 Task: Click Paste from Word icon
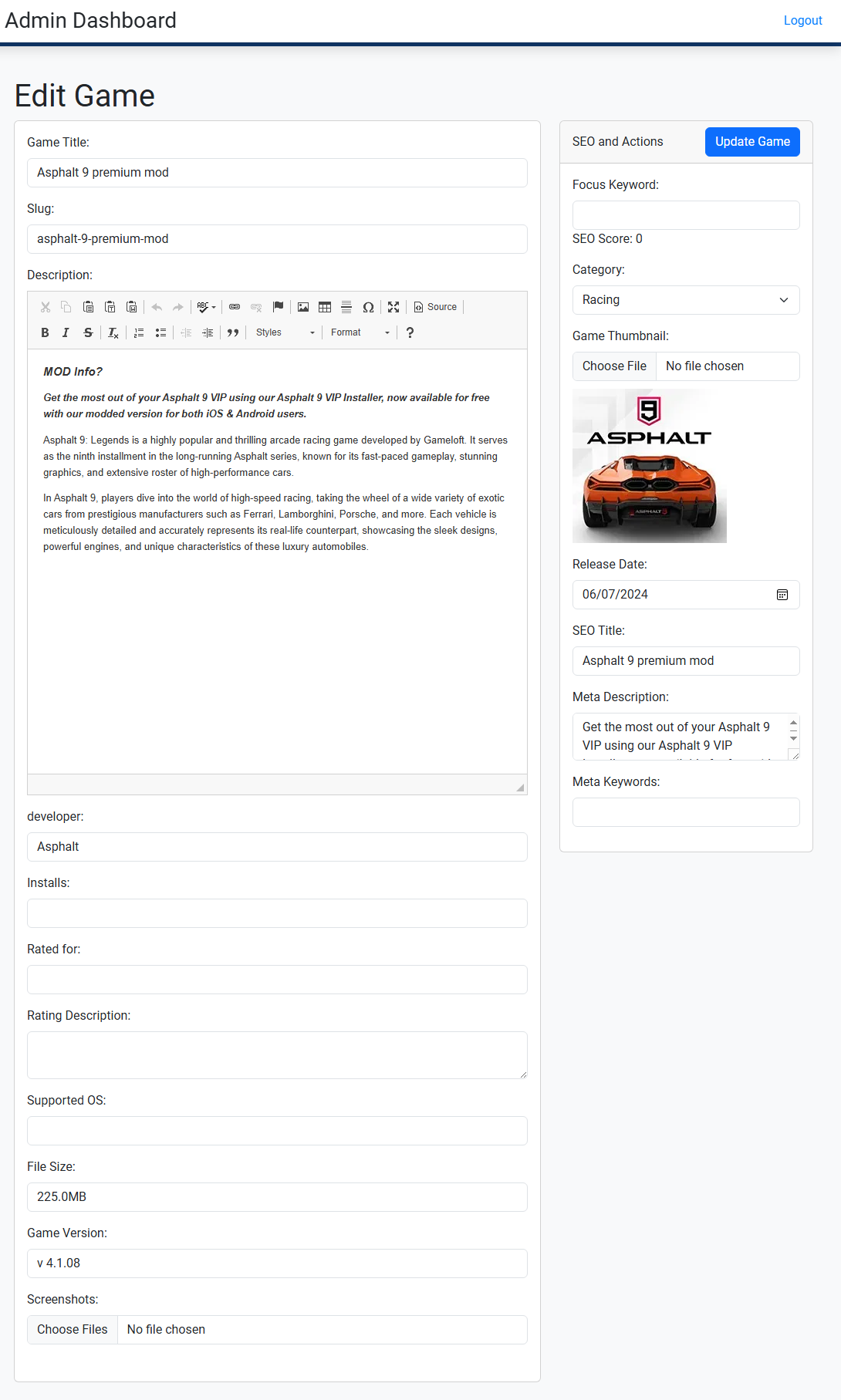point(131,307)
